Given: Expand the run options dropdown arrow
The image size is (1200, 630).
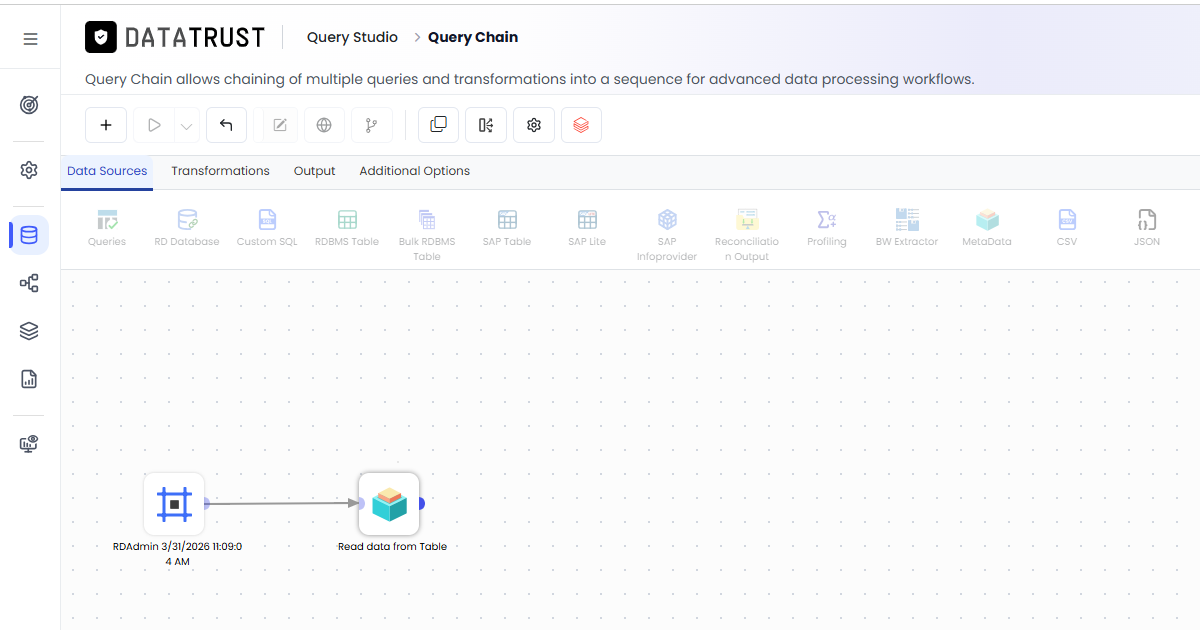Looking at the screenshot, I should (x=186, y=126).
